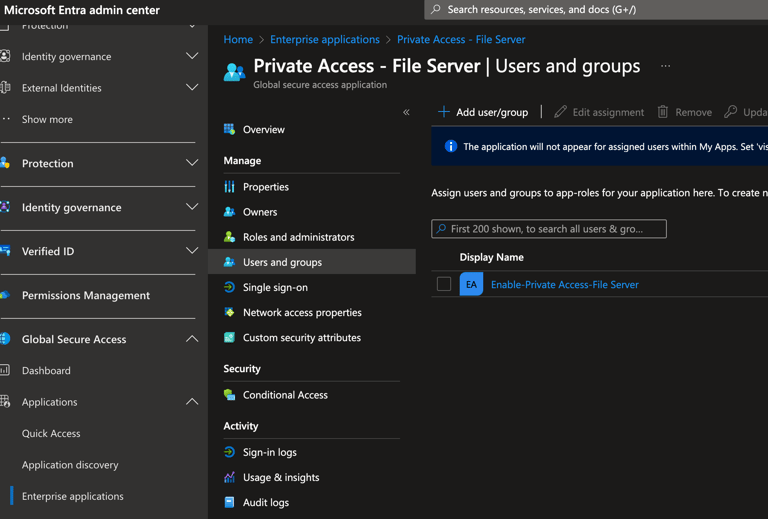The width and height of the screenshot is (768, 519).
Task: Click the Usage & insights chart icon
Action: 229,477
